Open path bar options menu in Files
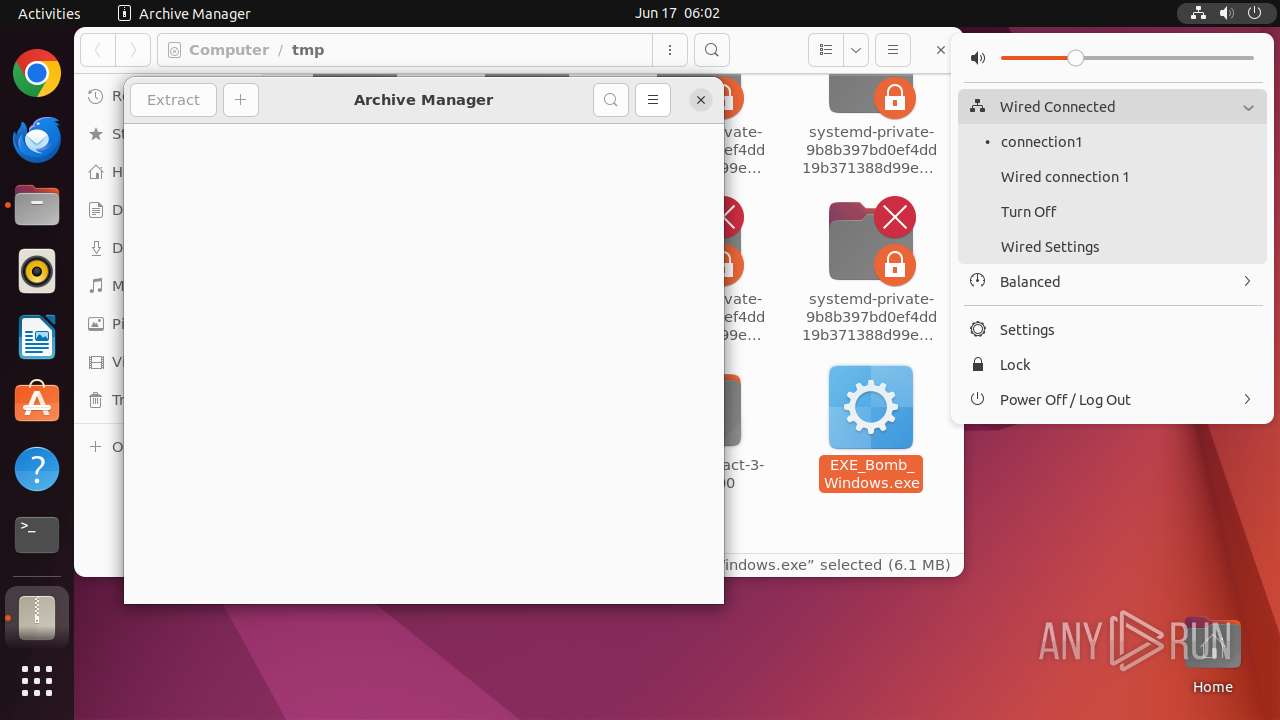The height and width of the screenshot is (720, 1280). point(669,50)
